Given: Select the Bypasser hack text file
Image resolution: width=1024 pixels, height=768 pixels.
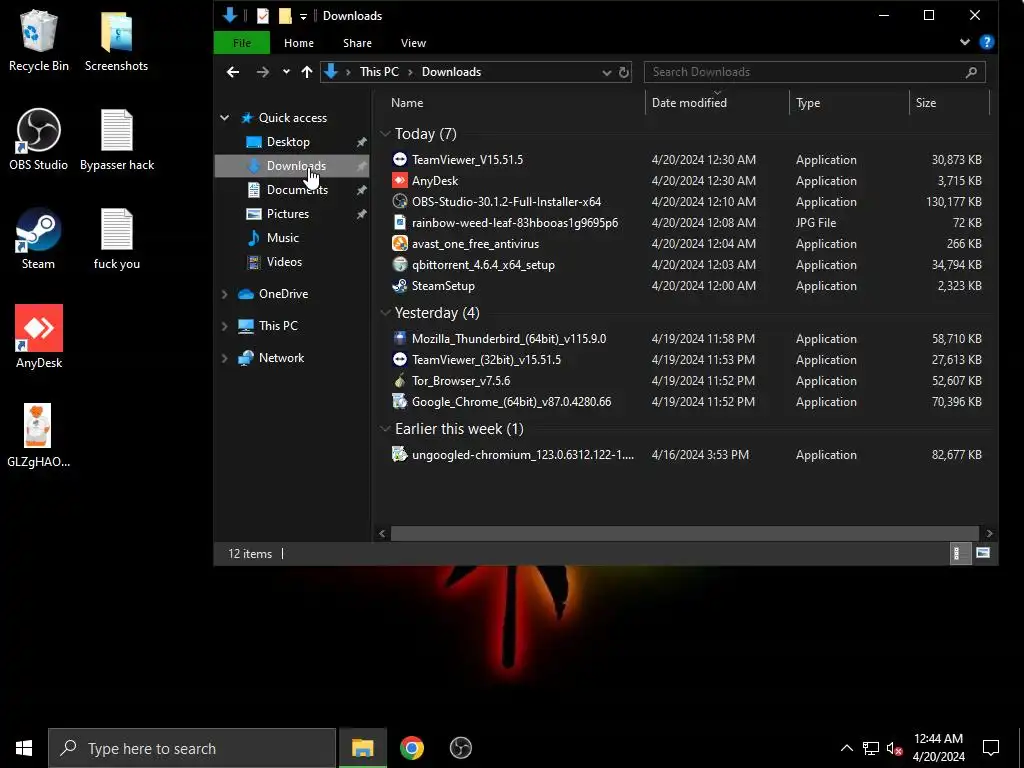Looking at the screenshot, I should [117, 140].
